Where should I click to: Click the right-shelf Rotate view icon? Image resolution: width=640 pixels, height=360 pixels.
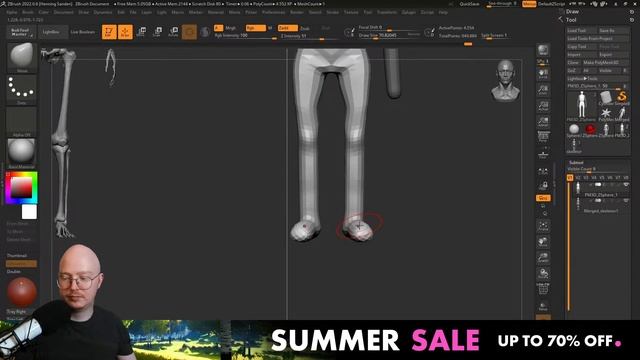click(x=543, y=273)
